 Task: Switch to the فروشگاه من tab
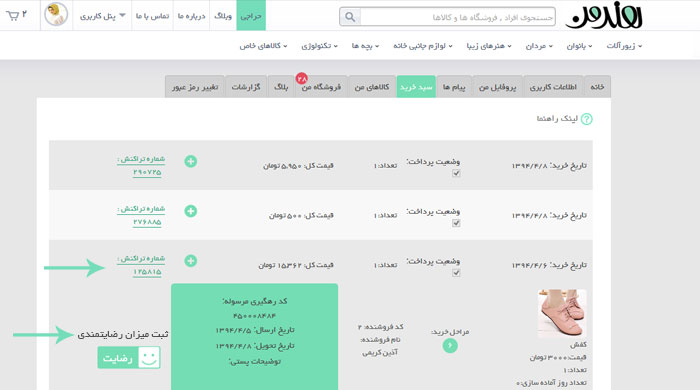click(x=321, y=87)
